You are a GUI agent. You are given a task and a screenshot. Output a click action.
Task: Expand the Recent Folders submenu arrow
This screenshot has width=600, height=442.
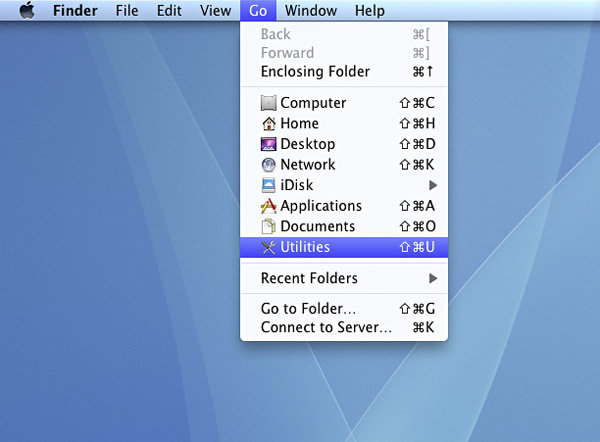coord(433,278)
